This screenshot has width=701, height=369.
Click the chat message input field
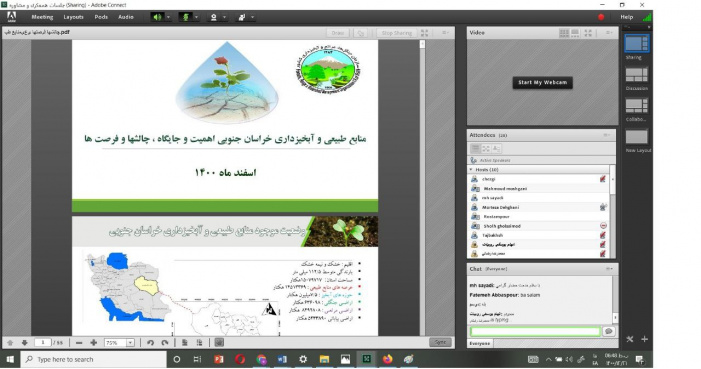tap(535, 331)
